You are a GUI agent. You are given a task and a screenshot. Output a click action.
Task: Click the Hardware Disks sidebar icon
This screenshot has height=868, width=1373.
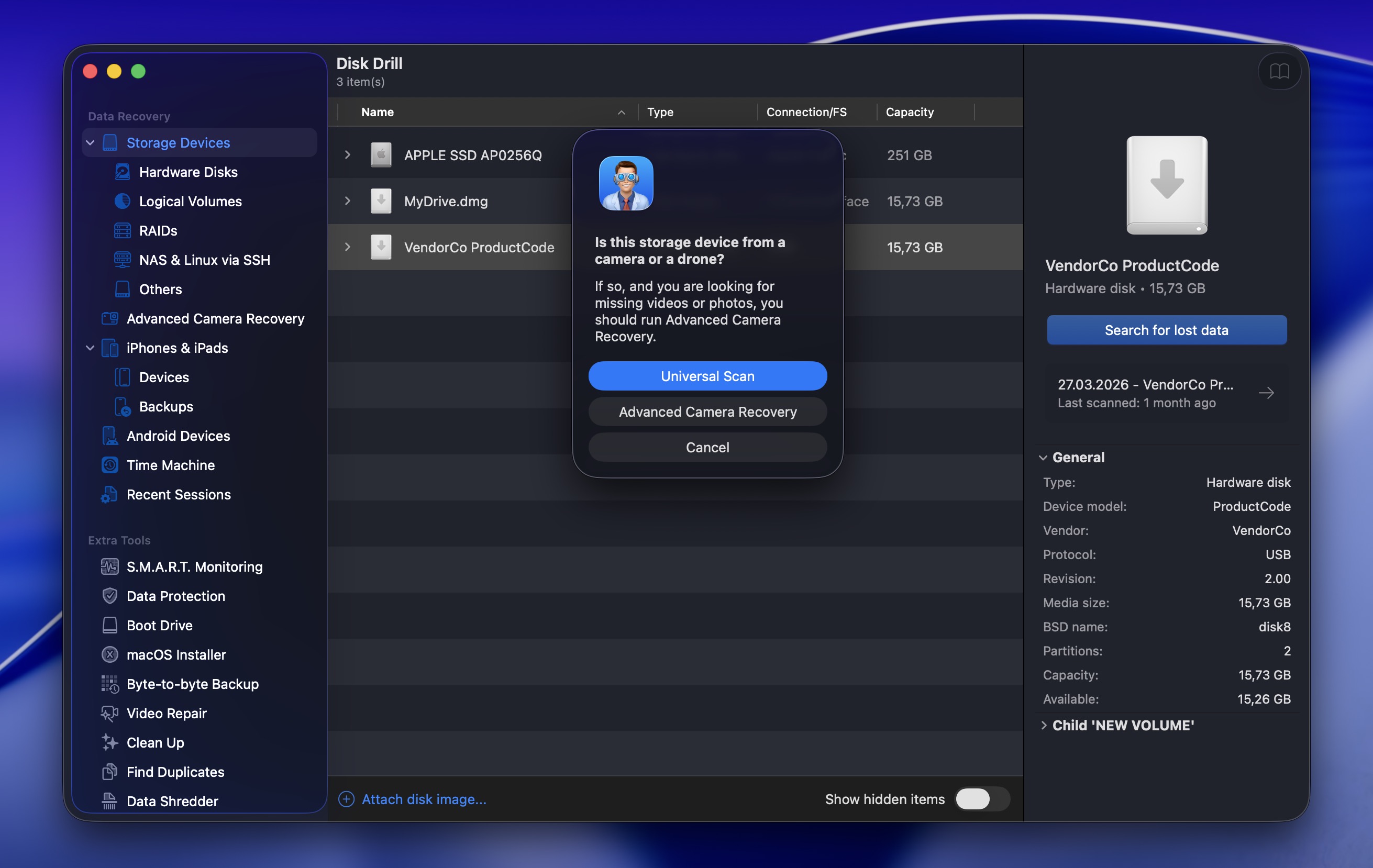[122, 172]
